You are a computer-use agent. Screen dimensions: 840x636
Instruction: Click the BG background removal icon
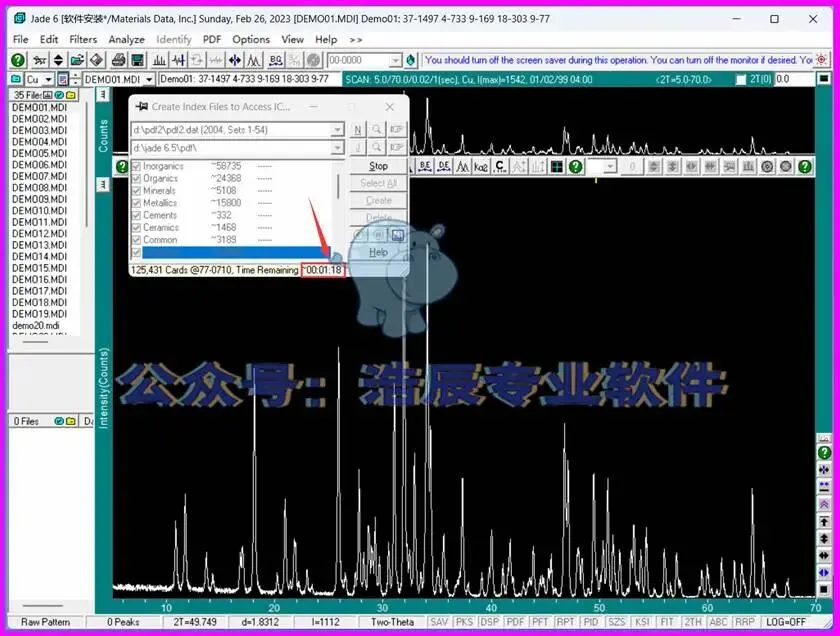coord(275,60)
